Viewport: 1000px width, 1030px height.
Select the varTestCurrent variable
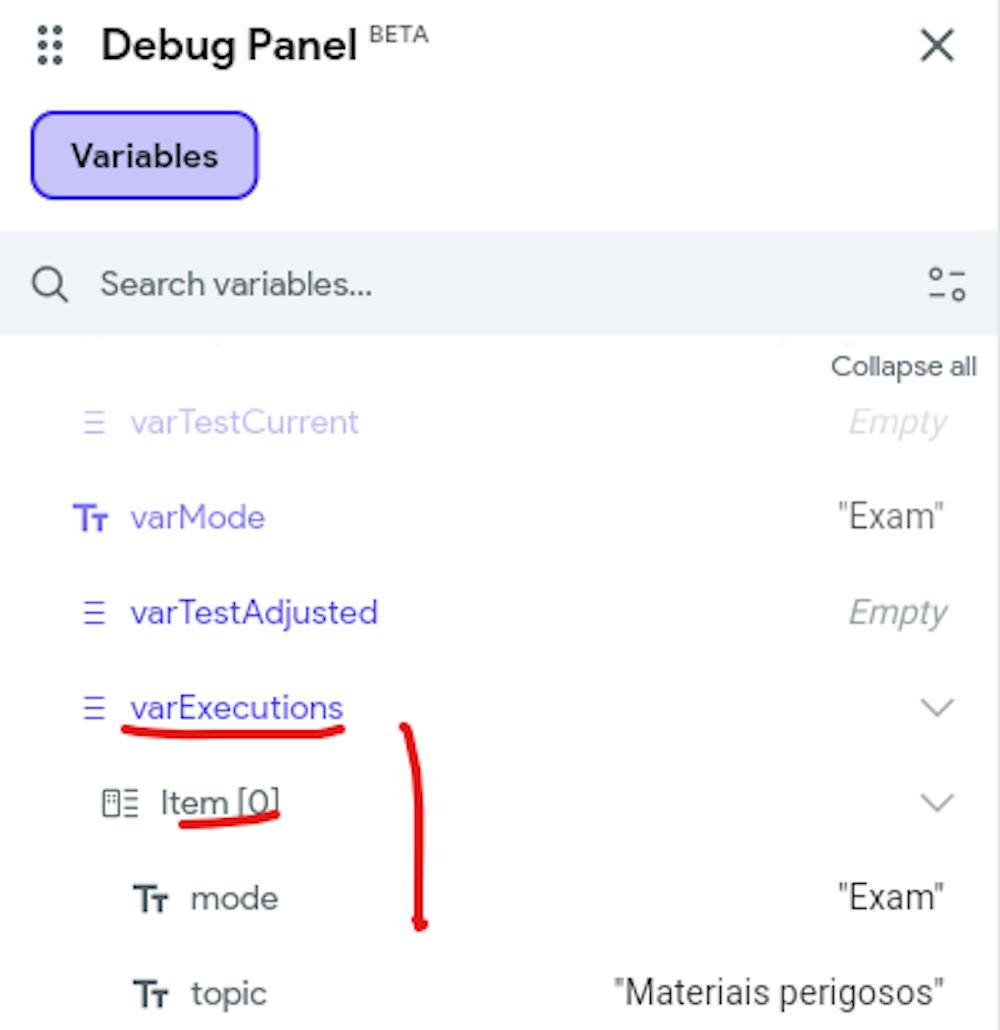[x=244, y=422]
